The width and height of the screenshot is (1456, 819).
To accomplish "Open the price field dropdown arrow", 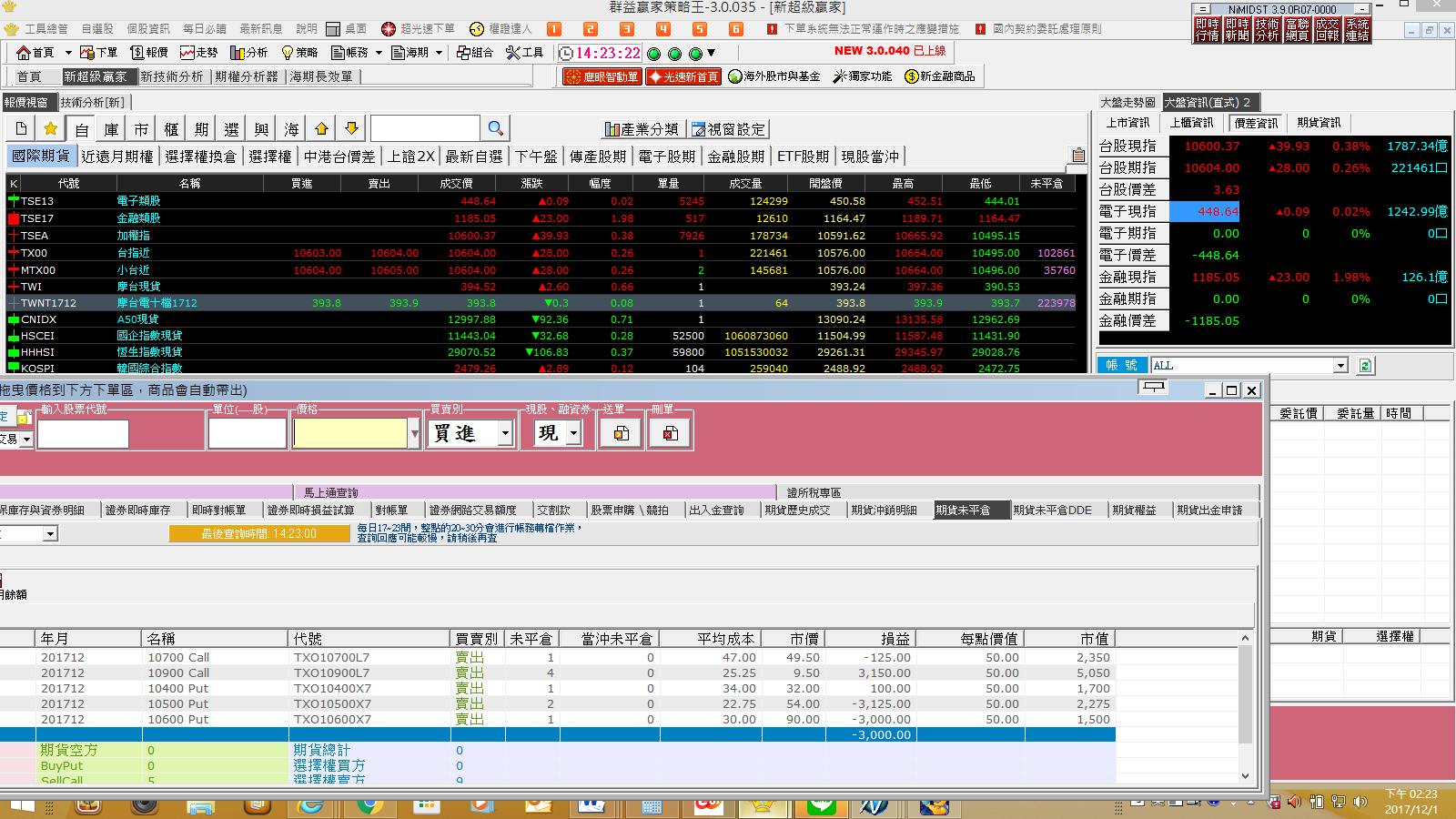I will 415,434.
